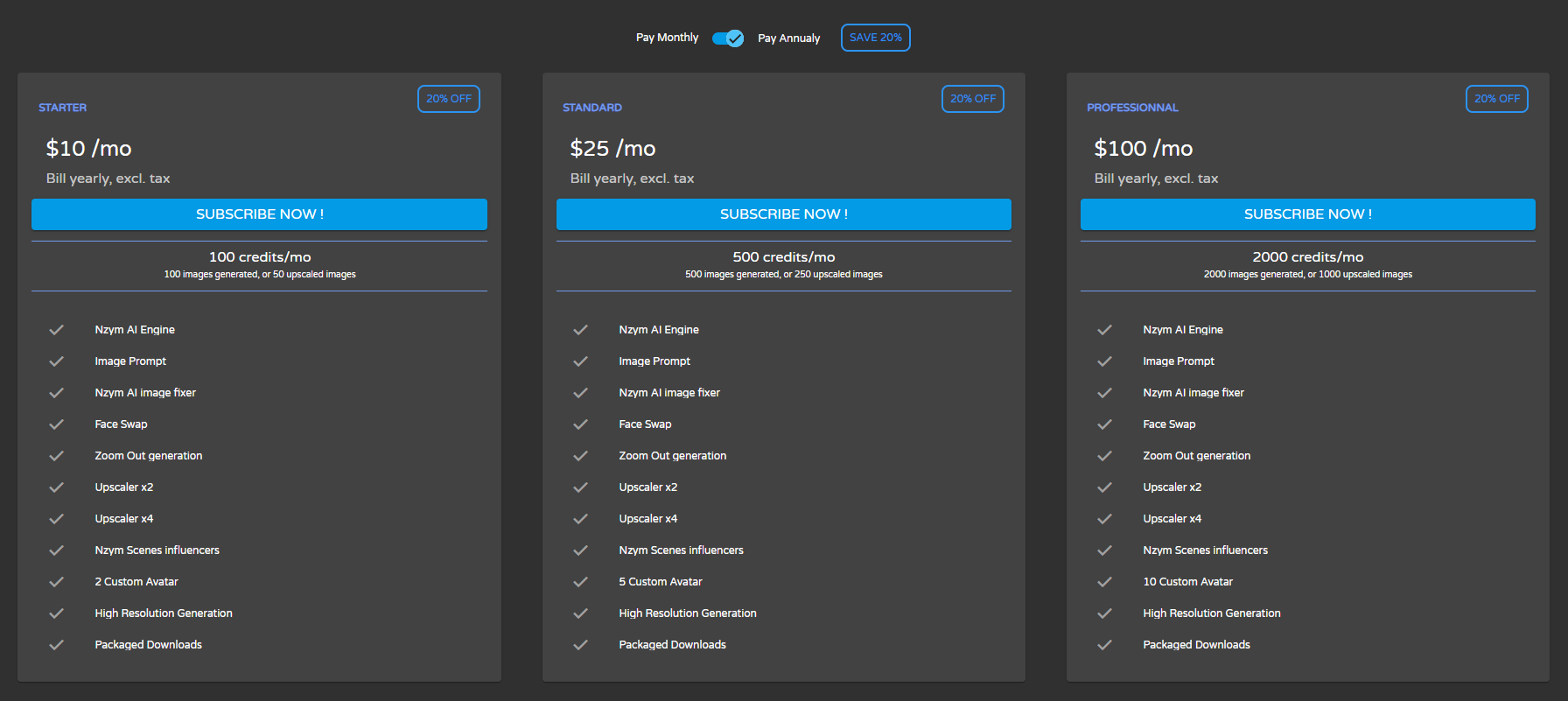Screen dimensions: 1568x701
Task: Select the STANDARD plan heading
Action: (592, 108)
